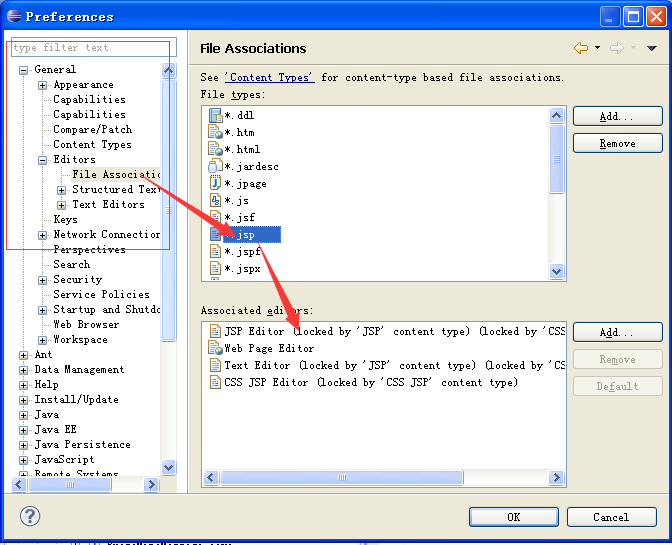This screenshot has width=672, height=545.
Task: Click the help question mark icon
Action: tap(30, 516)
